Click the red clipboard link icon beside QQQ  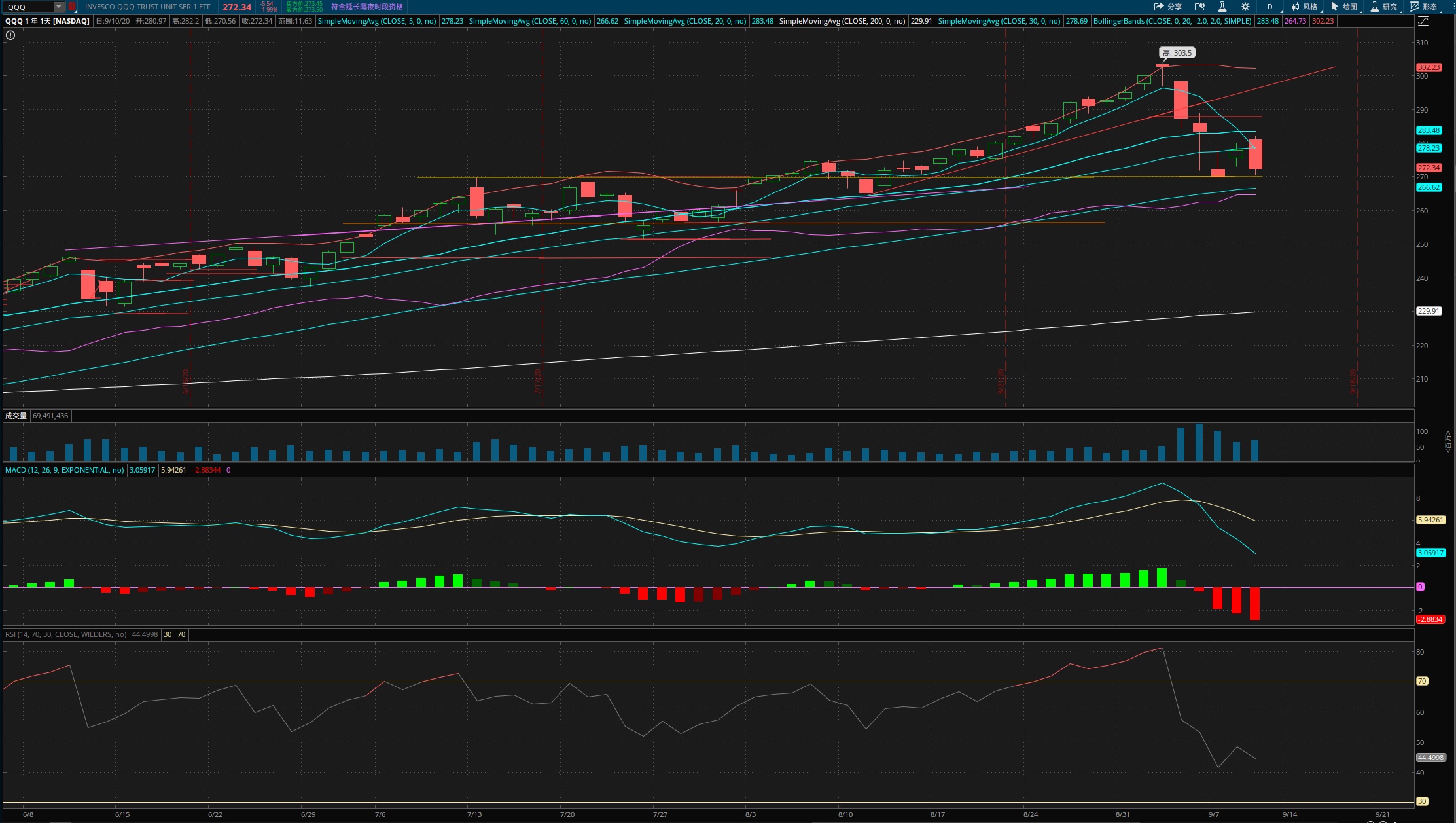(x=72, y=7)
